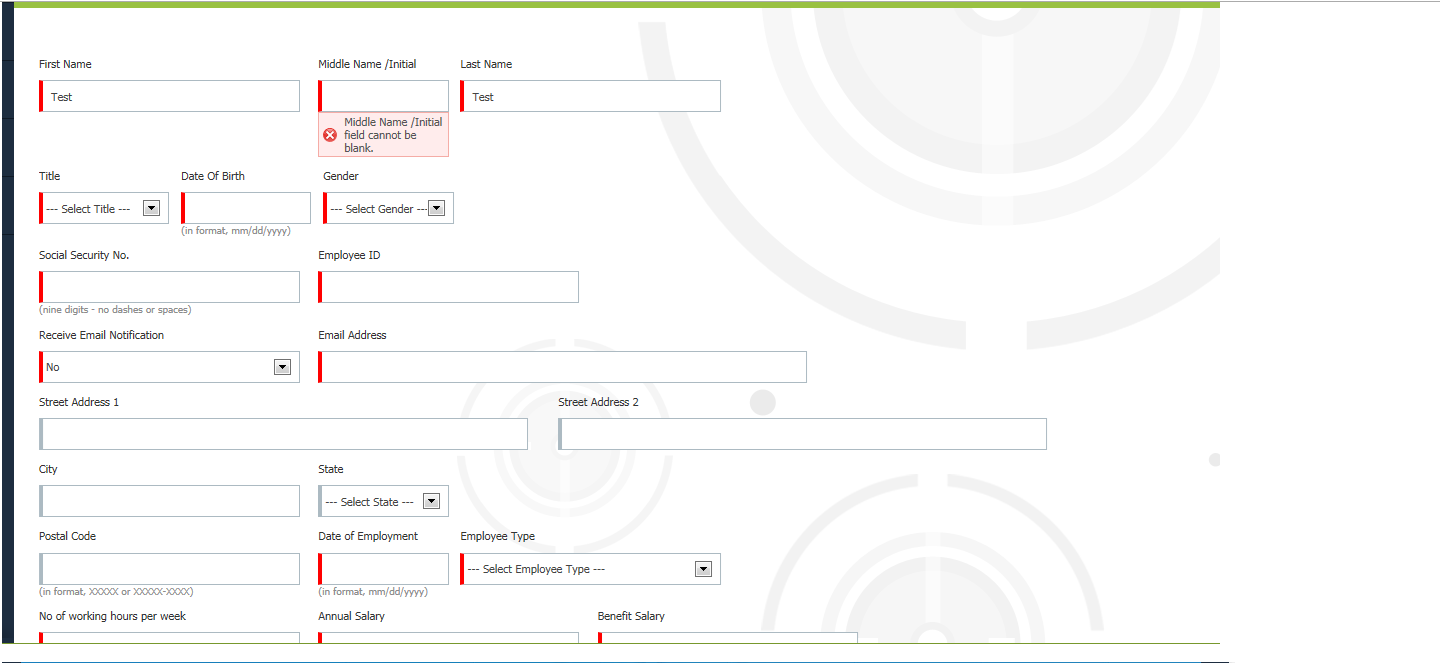
Task: Click the red error icon under Middle Name
Action: (330, 135)
